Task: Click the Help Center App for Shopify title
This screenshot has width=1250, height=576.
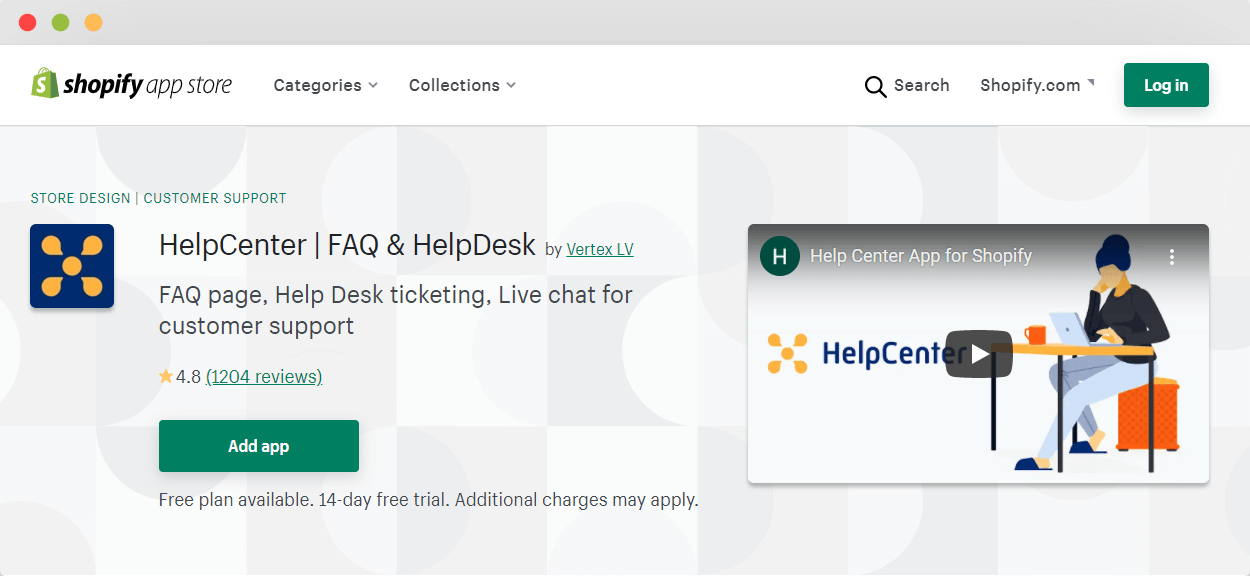Action: point(921,256)
